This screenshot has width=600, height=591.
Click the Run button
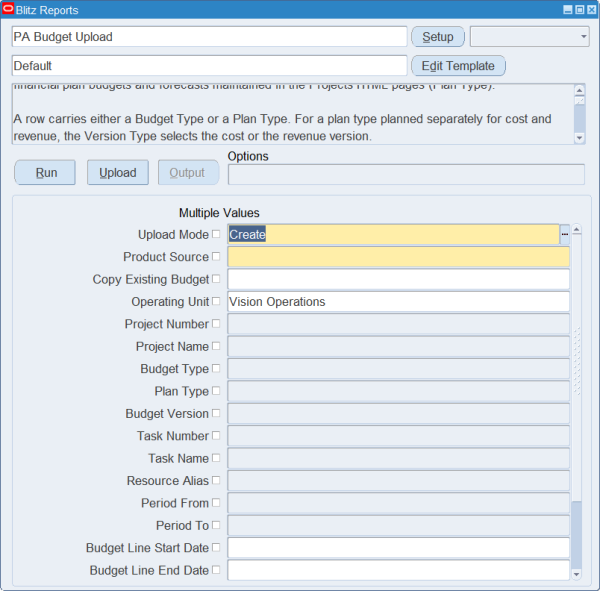coord(45,173)
